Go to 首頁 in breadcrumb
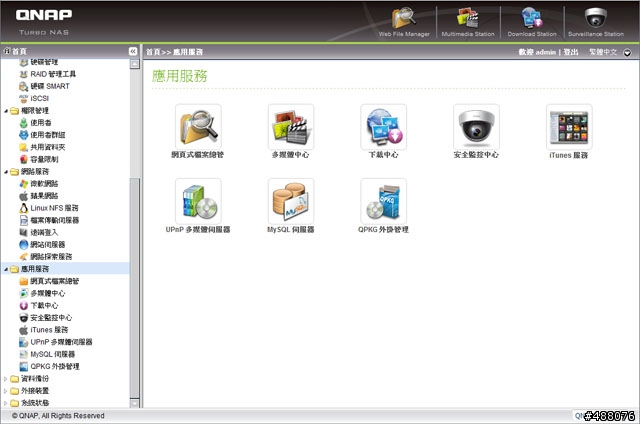Viewport: 640px width, 424px height. tap(153, 52)
